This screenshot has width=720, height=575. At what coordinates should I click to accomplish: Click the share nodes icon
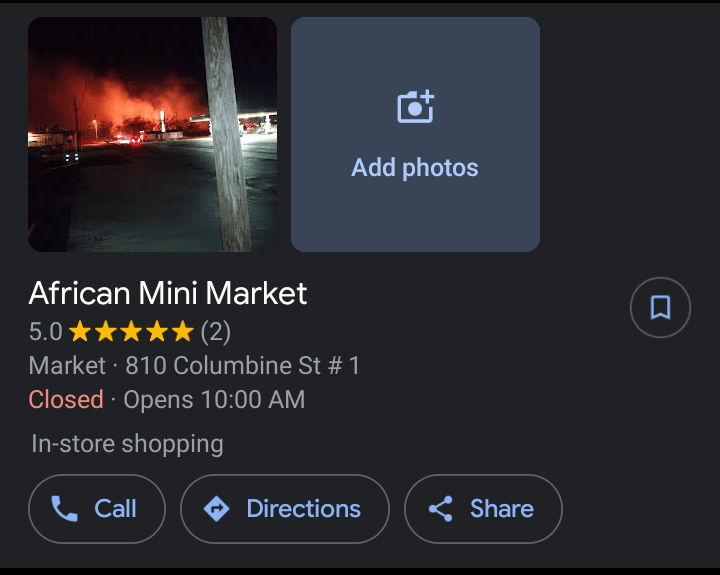(440, 509)
